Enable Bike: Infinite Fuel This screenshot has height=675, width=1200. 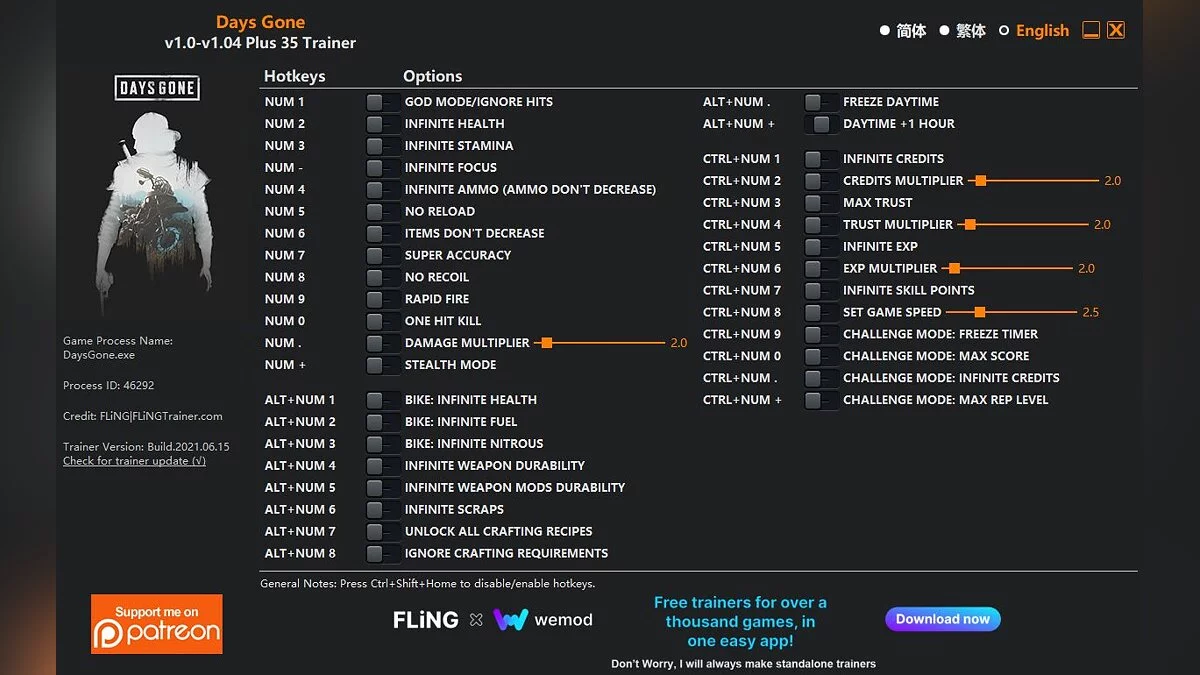[381, 422]
